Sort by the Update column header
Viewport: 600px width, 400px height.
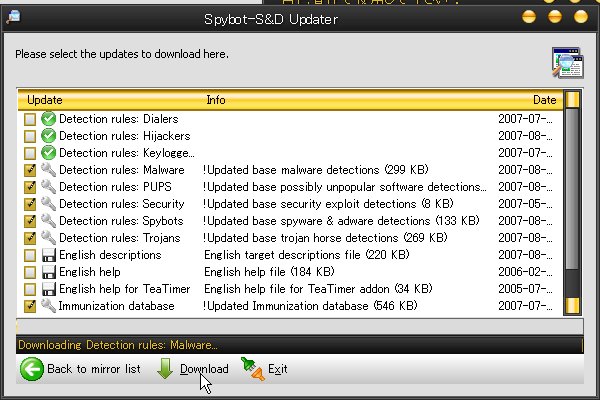(45, 100)
